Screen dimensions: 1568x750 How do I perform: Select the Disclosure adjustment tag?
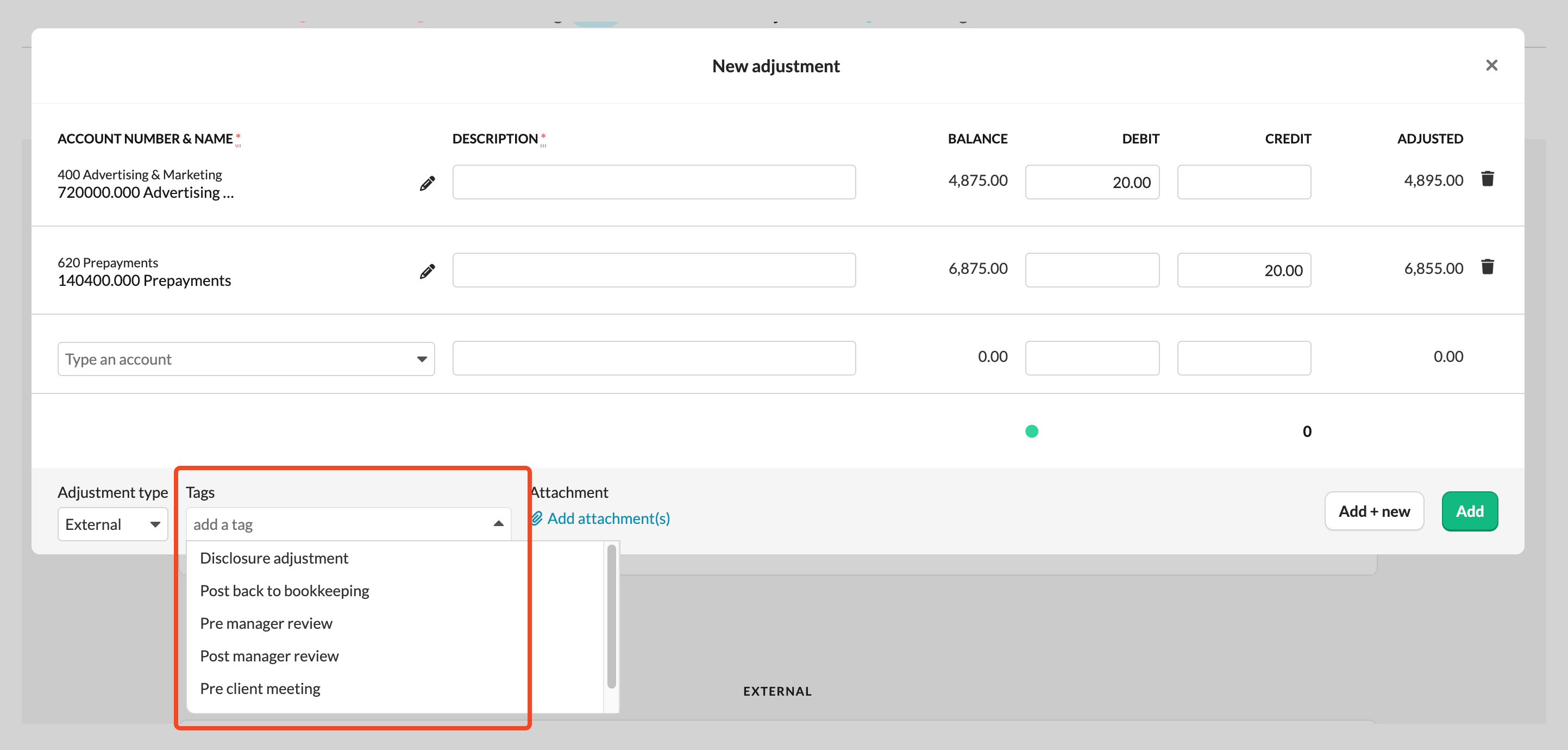(274, 558)
